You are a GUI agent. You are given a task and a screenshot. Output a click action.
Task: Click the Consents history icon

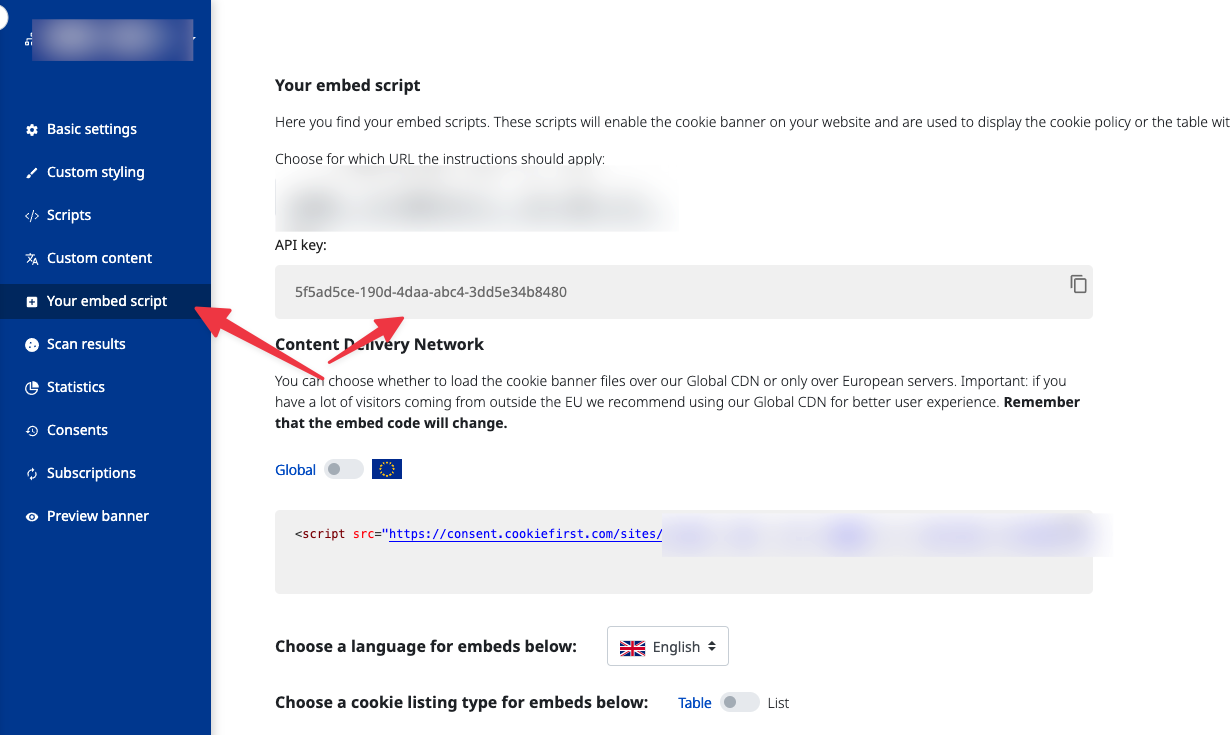coord(32,431)
